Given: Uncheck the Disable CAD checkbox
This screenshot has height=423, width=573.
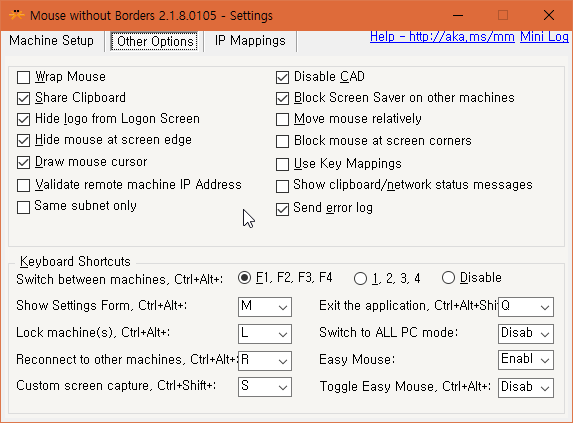Looking at the screenshot, I should tap(282, 77).
